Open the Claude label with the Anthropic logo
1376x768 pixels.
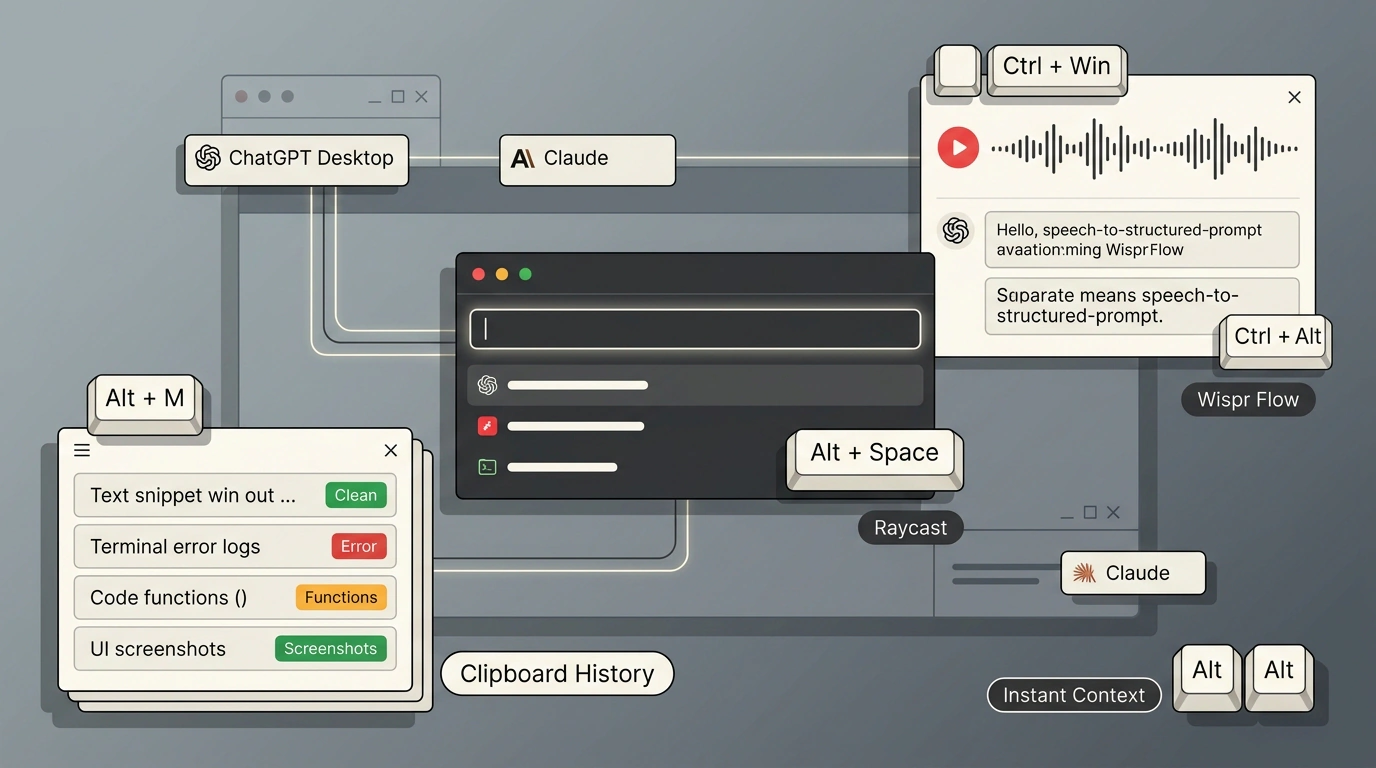click(587, 159)
